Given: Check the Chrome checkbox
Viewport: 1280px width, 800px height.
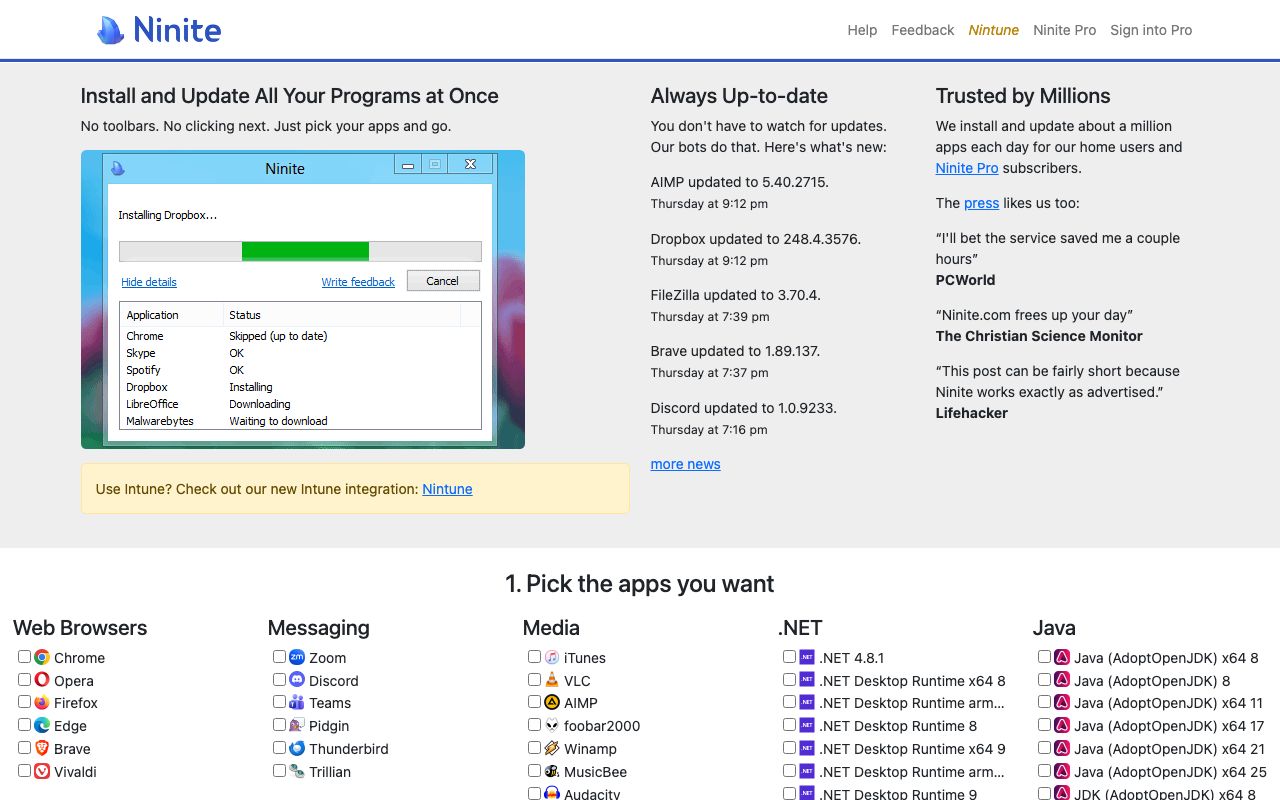Looking at the screenshot, I should point(24,656).
